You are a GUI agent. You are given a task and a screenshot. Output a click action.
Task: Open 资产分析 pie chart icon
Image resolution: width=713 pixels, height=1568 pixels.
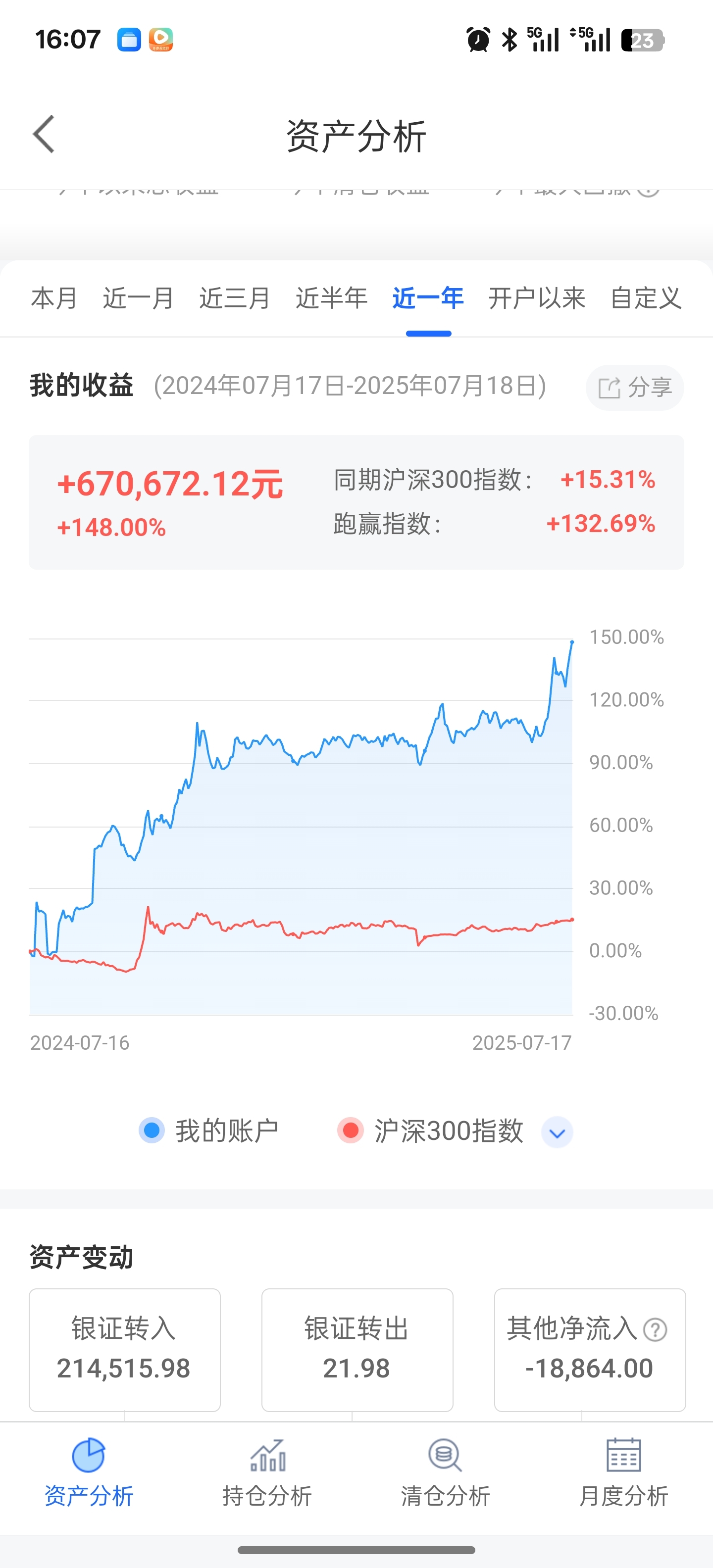[x=89, y=1455]
